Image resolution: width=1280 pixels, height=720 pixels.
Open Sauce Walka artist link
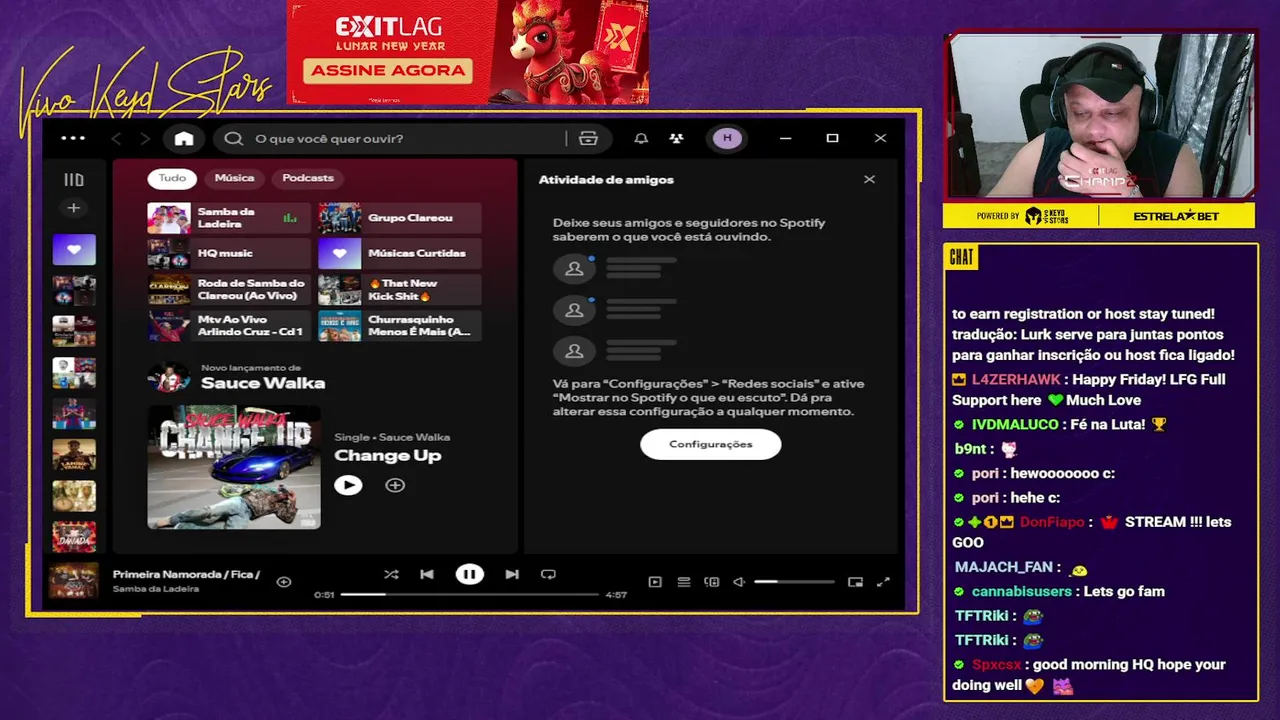click(263, 383)
